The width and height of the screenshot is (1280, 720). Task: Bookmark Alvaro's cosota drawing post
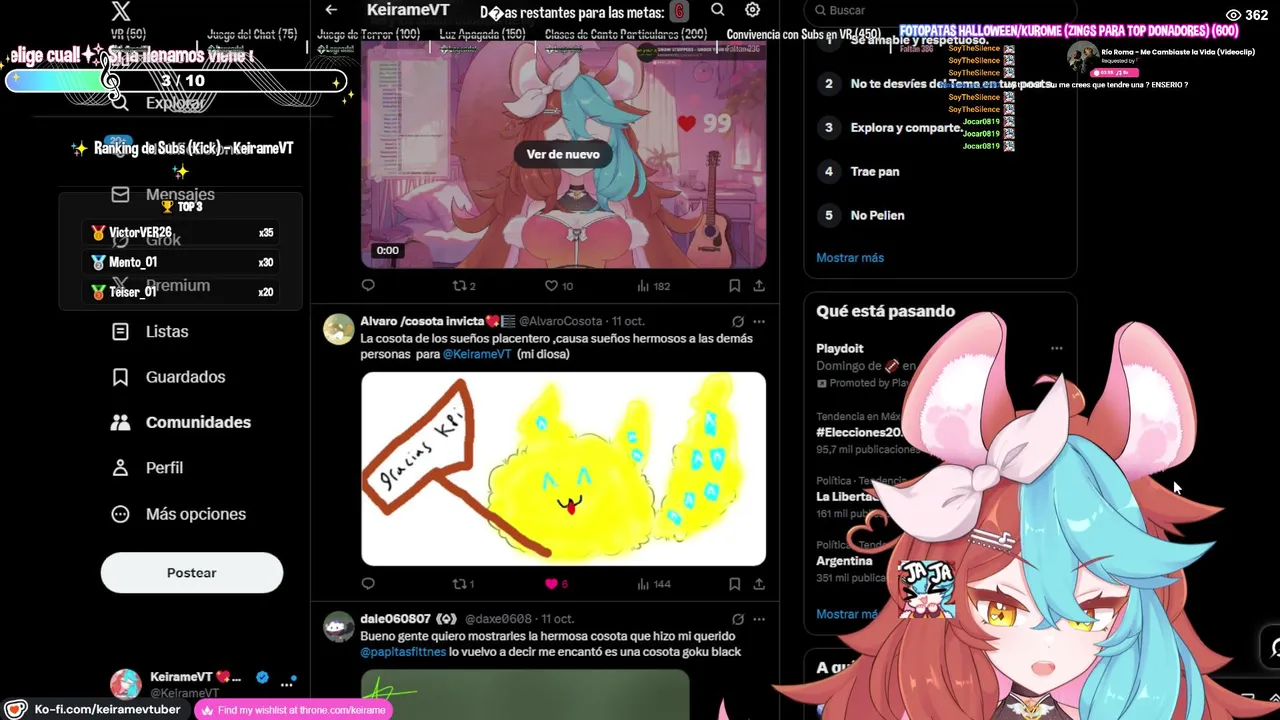point(734,584)
